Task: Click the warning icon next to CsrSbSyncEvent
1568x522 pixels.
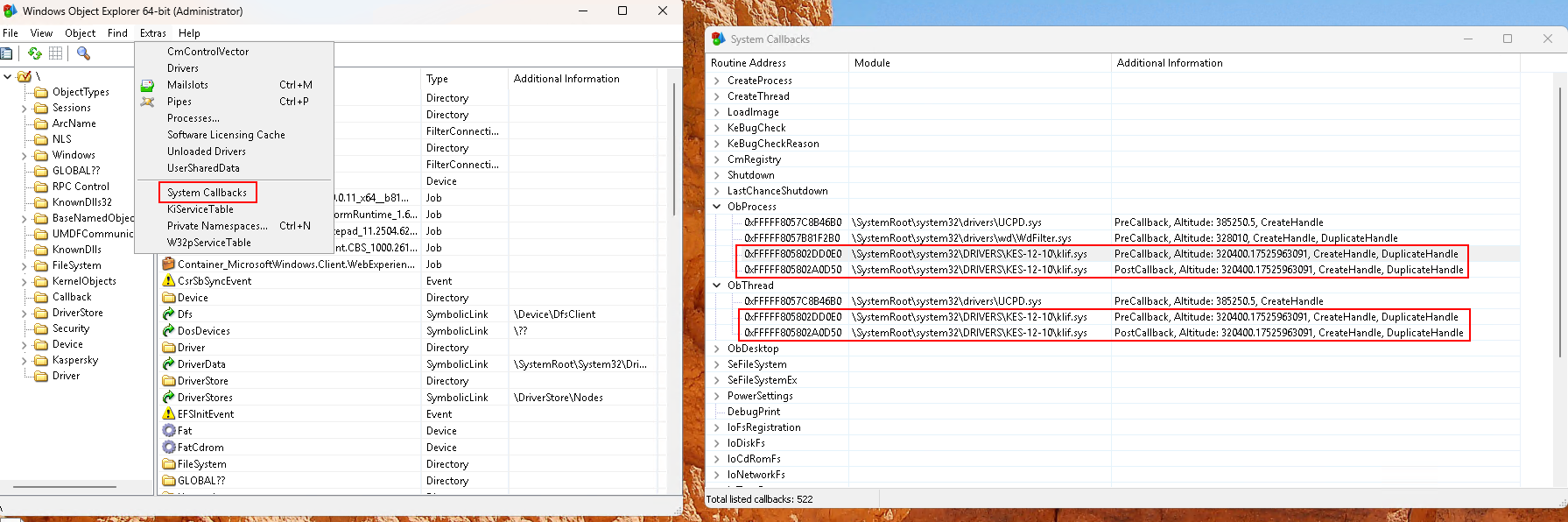Action: (169, 281)
